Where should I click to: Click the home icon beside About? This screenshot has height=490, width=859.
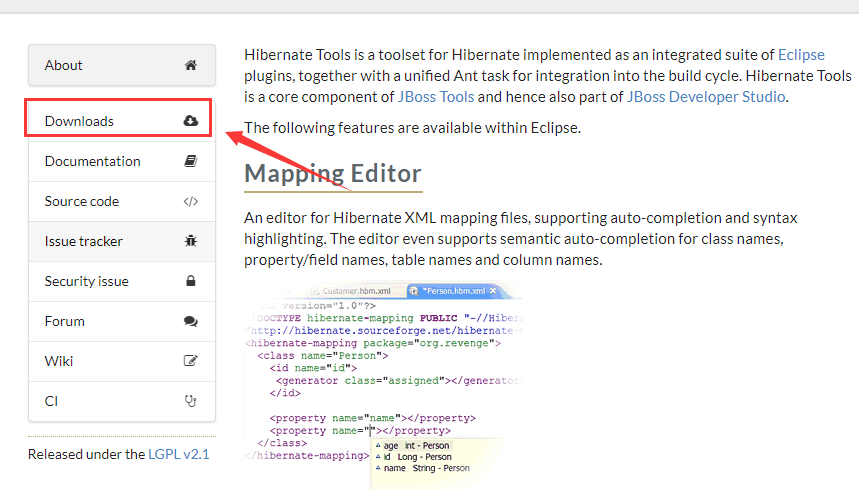(191, 65)
